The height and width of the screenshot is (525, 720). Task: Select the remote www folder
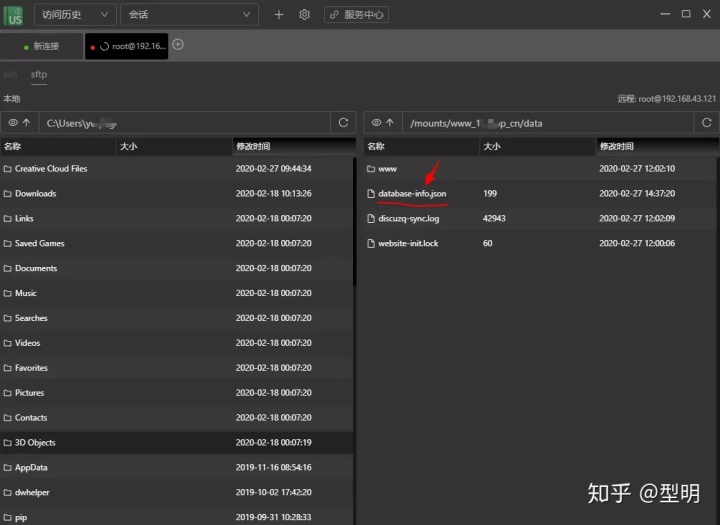tap(540, 169)
